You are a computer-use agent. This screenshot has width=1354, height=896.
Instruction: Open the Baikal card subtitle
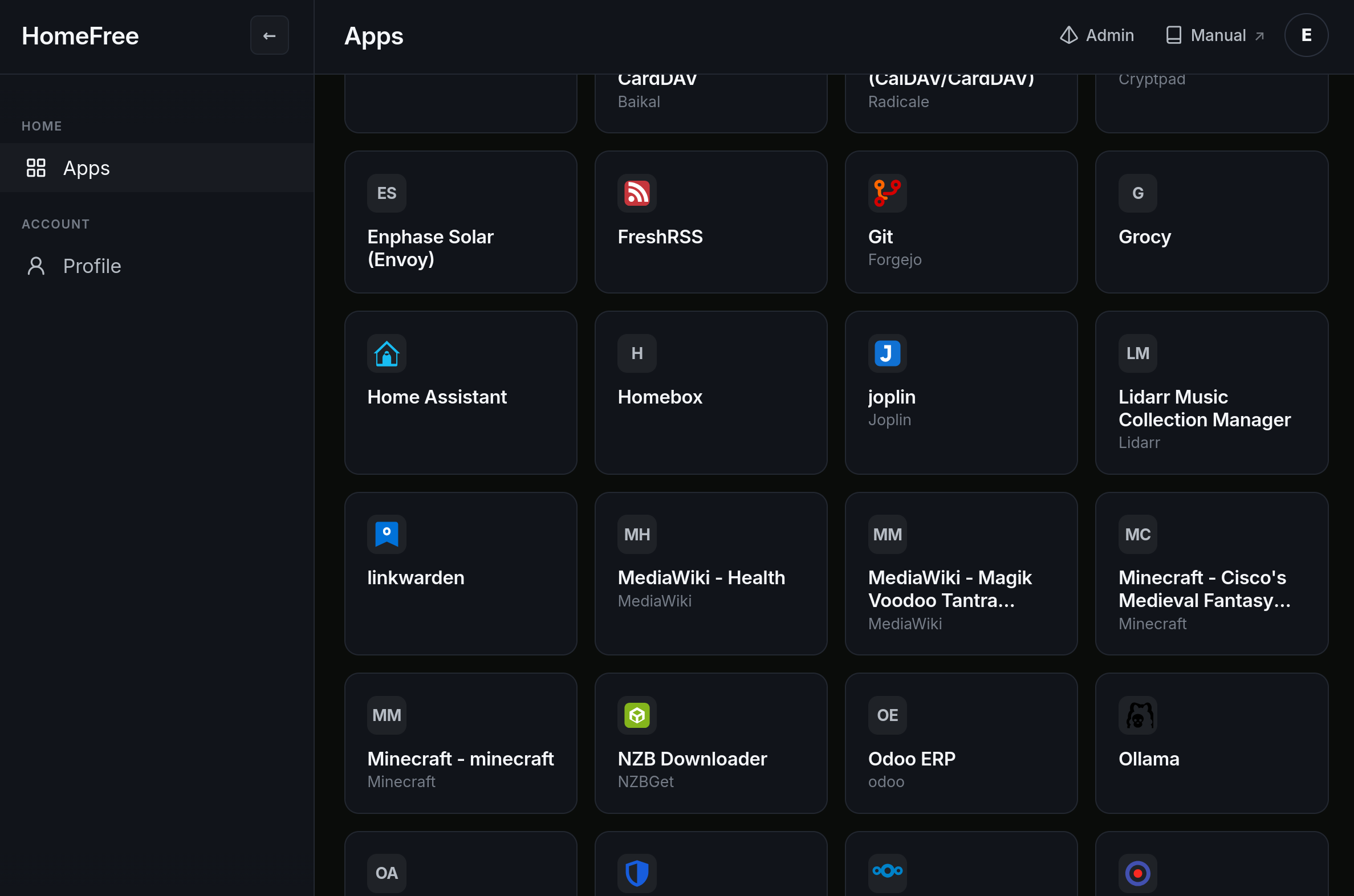click(639, 101)
